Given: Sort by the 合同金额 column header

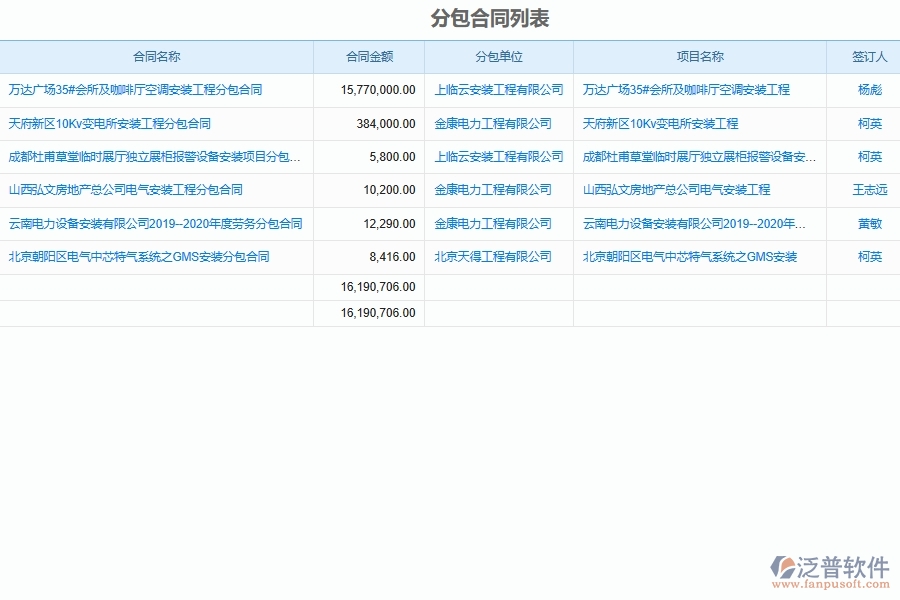Looking at the screenshot, I should click(x=370, y=57).
